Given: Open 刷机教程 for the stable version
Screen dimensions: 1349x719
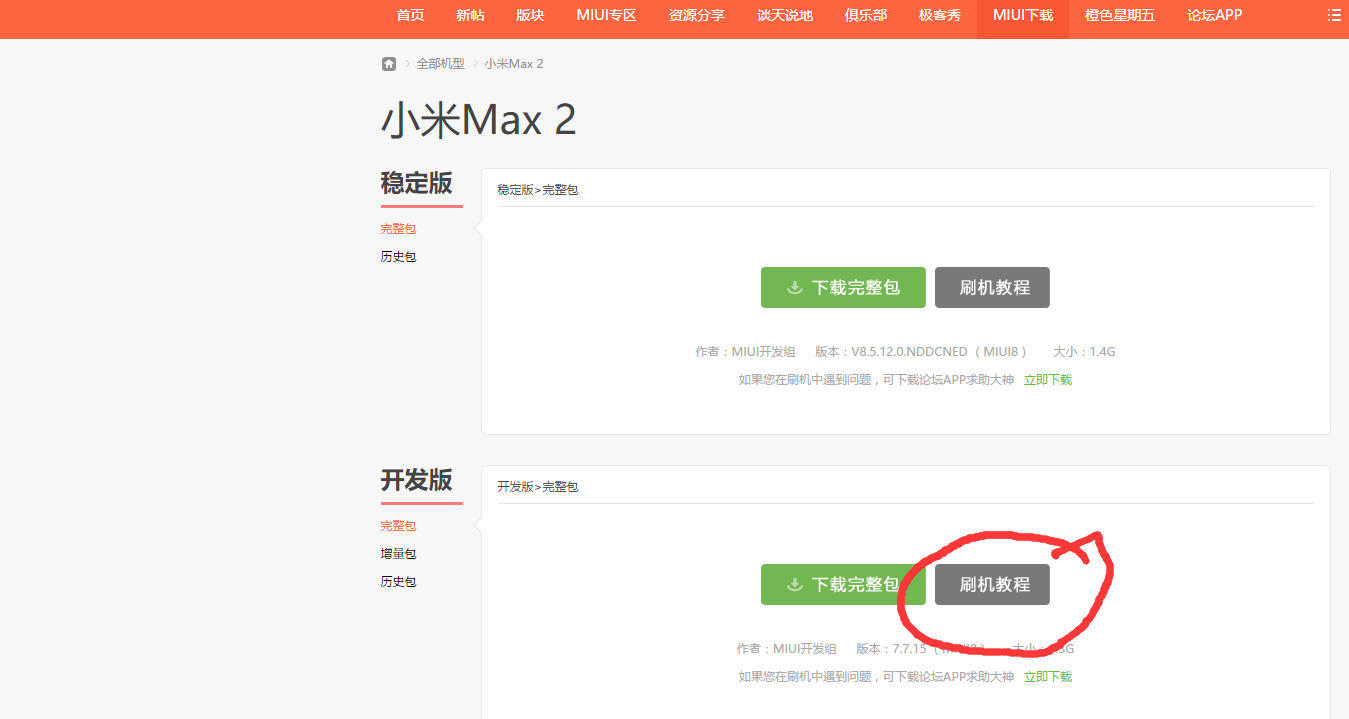Looking at the screenshot, I should pyautogui.click(x=992, y=287).
